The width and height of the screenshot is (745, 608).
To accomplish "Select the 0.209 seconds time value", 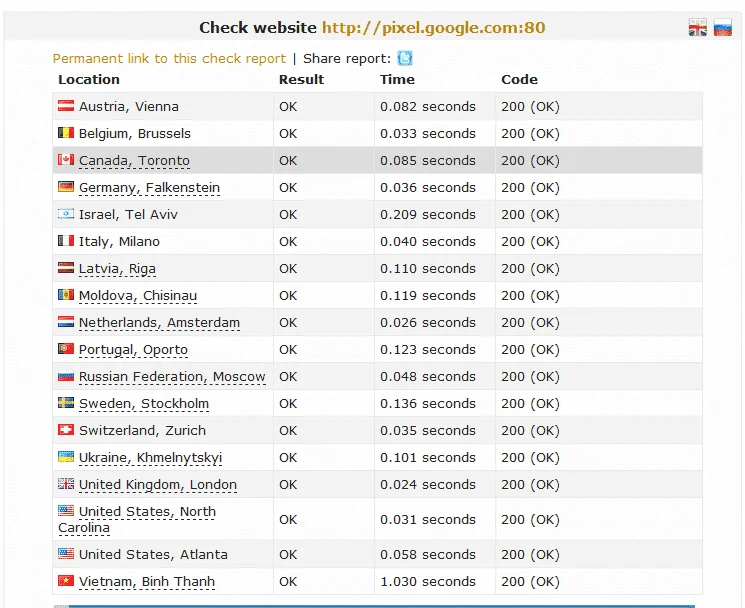I will [x=428, y=215].
